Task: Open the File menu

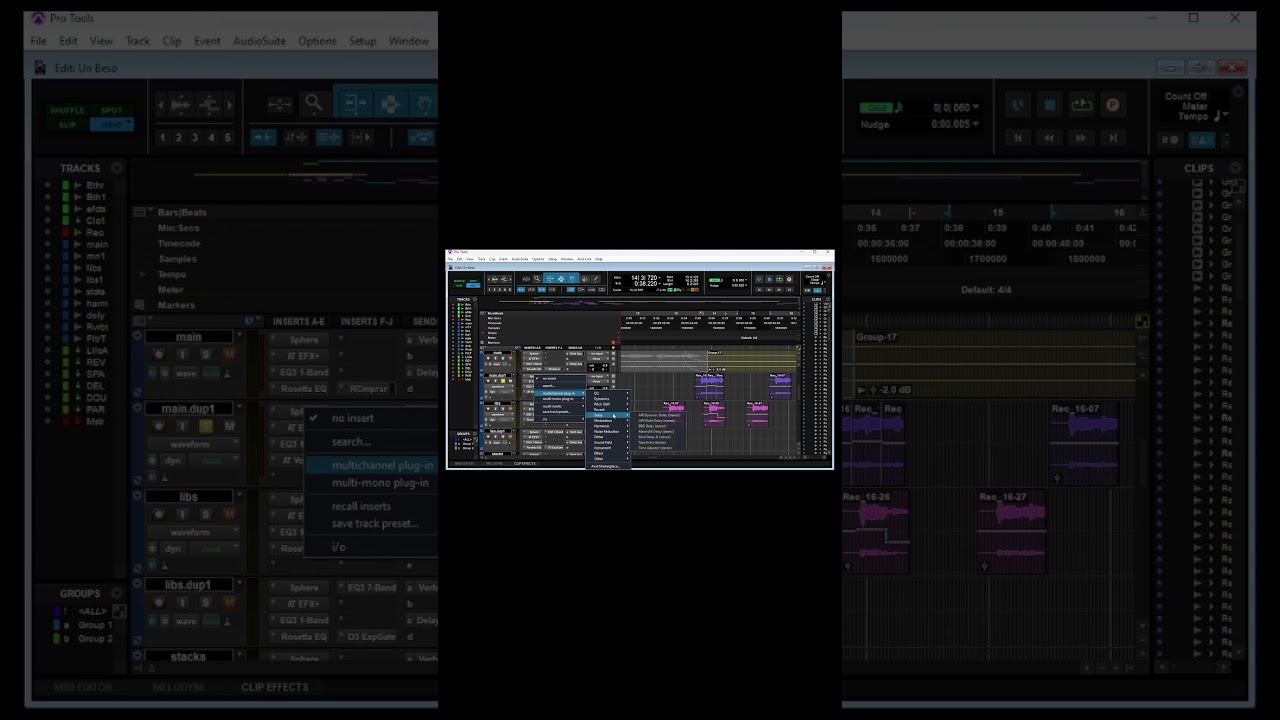Action: [450, 259]
